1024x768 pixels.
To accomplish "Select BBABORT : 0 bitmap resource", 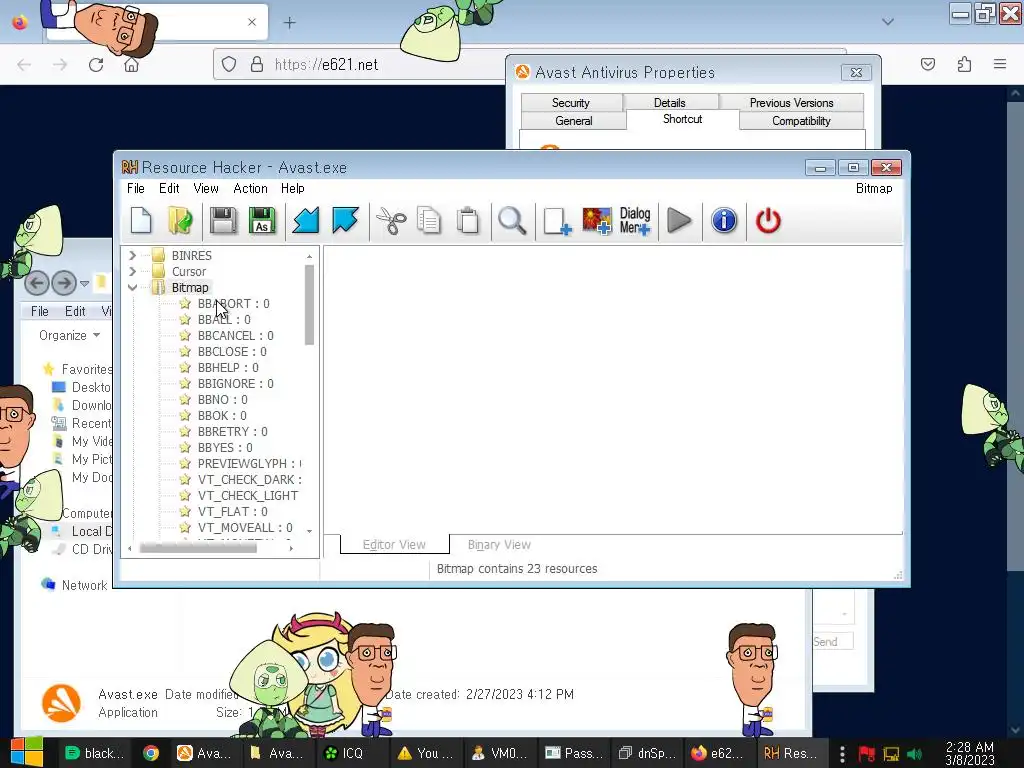I will [233, 303].
